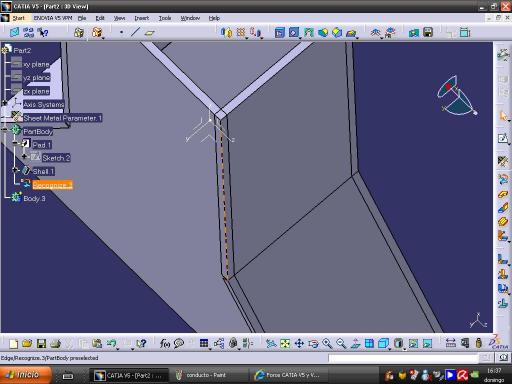Paste from clipboard using the Paste icon
This screenshot has height=384, width=512.
click(x=97, y=343)
